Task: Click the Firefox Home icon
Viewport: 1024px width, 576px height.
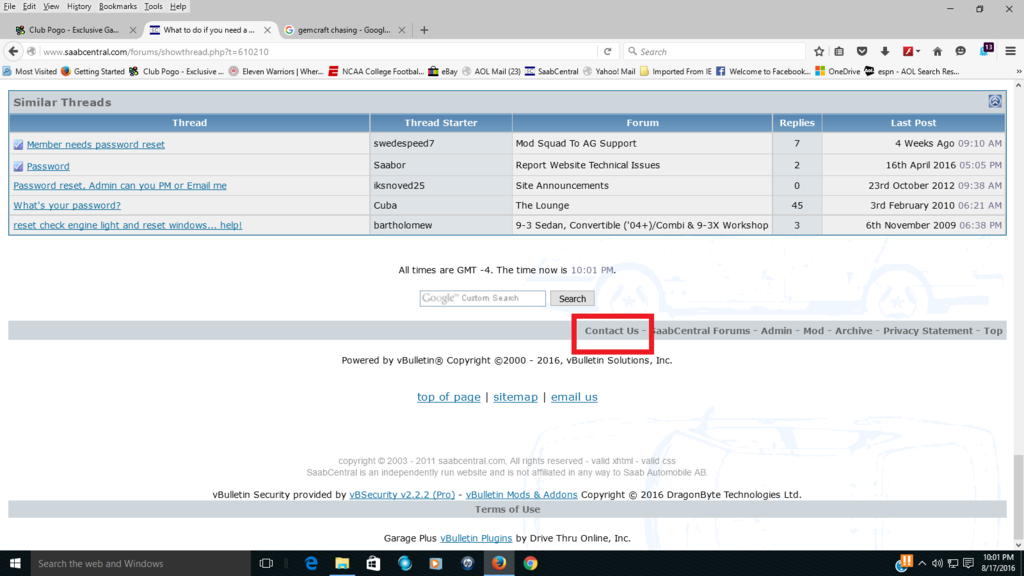Action: pyautogui.click(x=937, y=51)
